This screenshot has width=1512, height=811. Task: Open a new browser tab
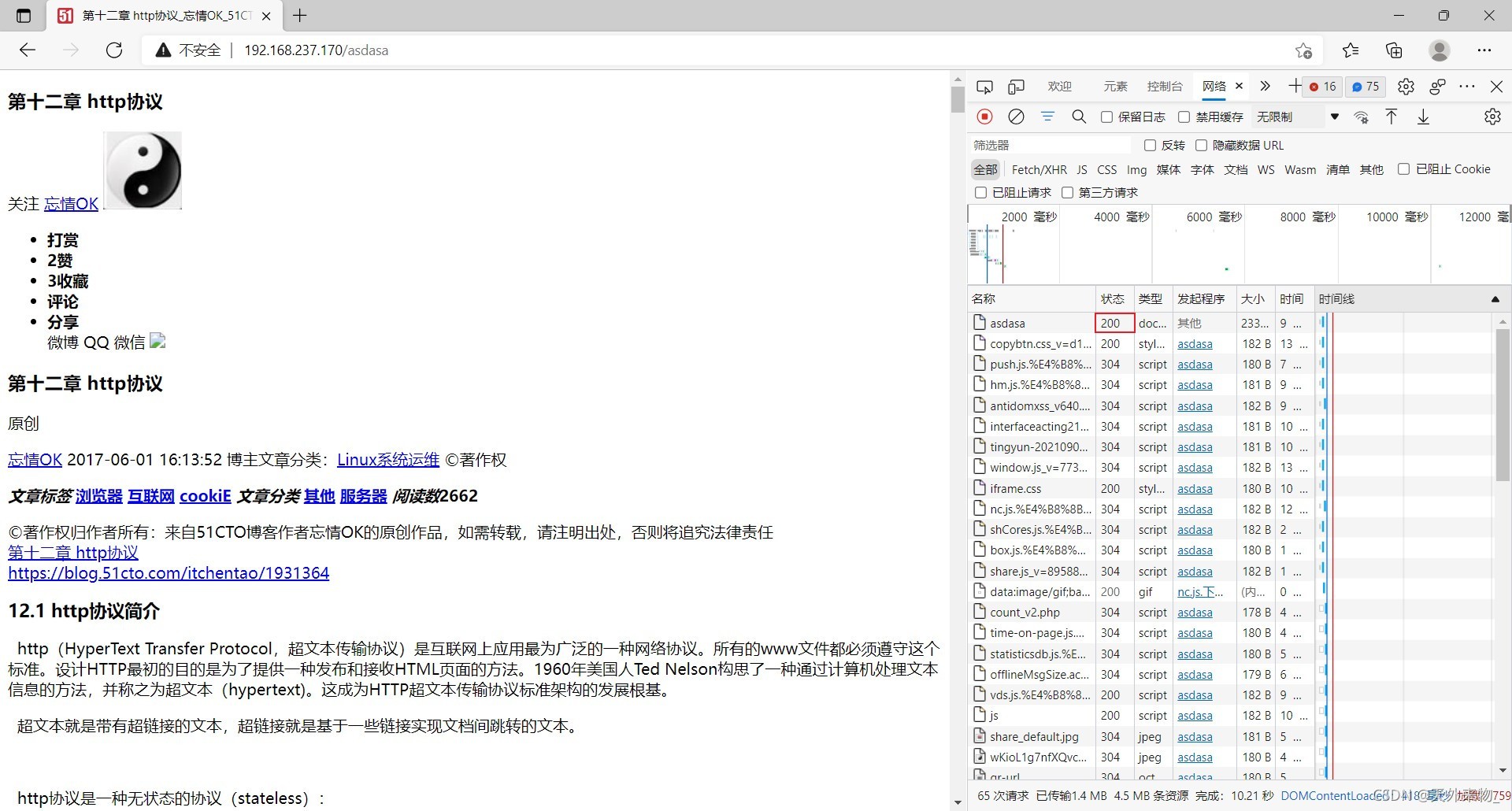(x=300, y=16)
